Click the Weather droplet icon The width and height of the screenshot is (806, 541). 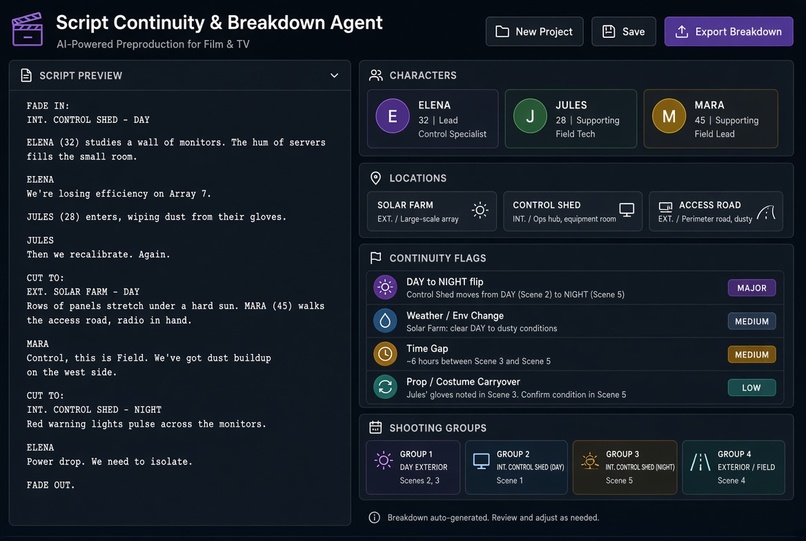pyautogui.click(x=385, y=321)
